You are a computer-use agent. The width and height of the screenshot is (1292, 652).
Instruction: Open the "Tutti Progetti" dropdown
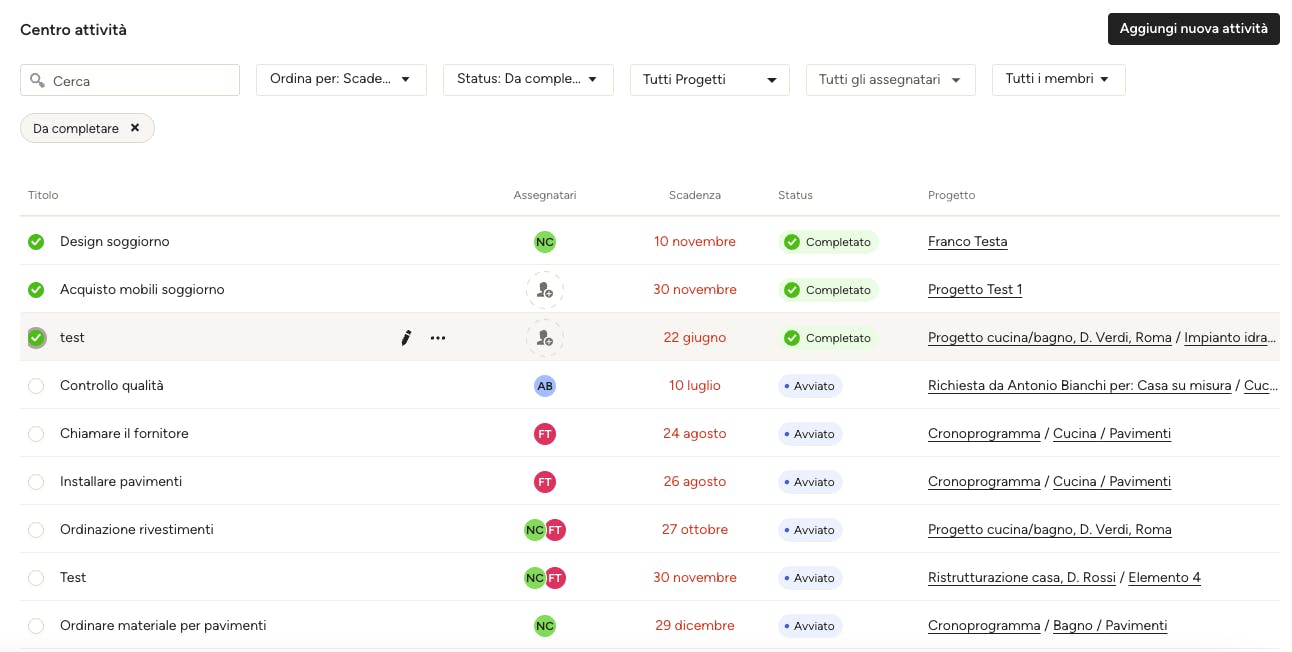710,80
